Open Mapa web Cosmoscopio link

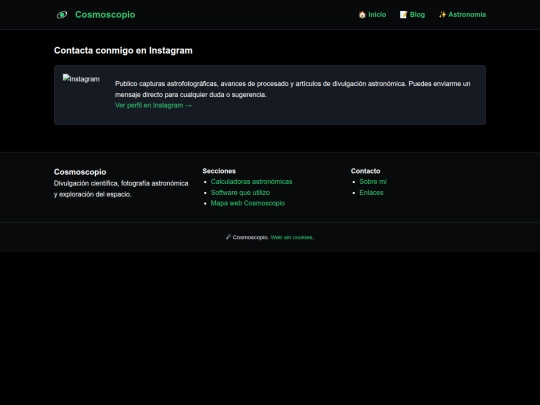(248, 203)
